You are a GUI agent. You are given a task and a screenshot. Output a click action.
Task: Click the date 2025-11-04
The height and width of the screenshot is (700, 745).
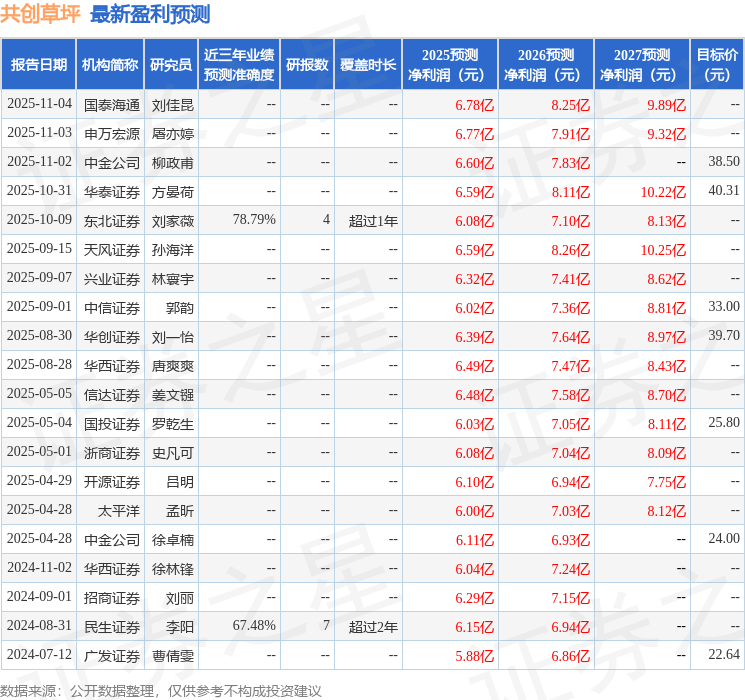(39, 104)
